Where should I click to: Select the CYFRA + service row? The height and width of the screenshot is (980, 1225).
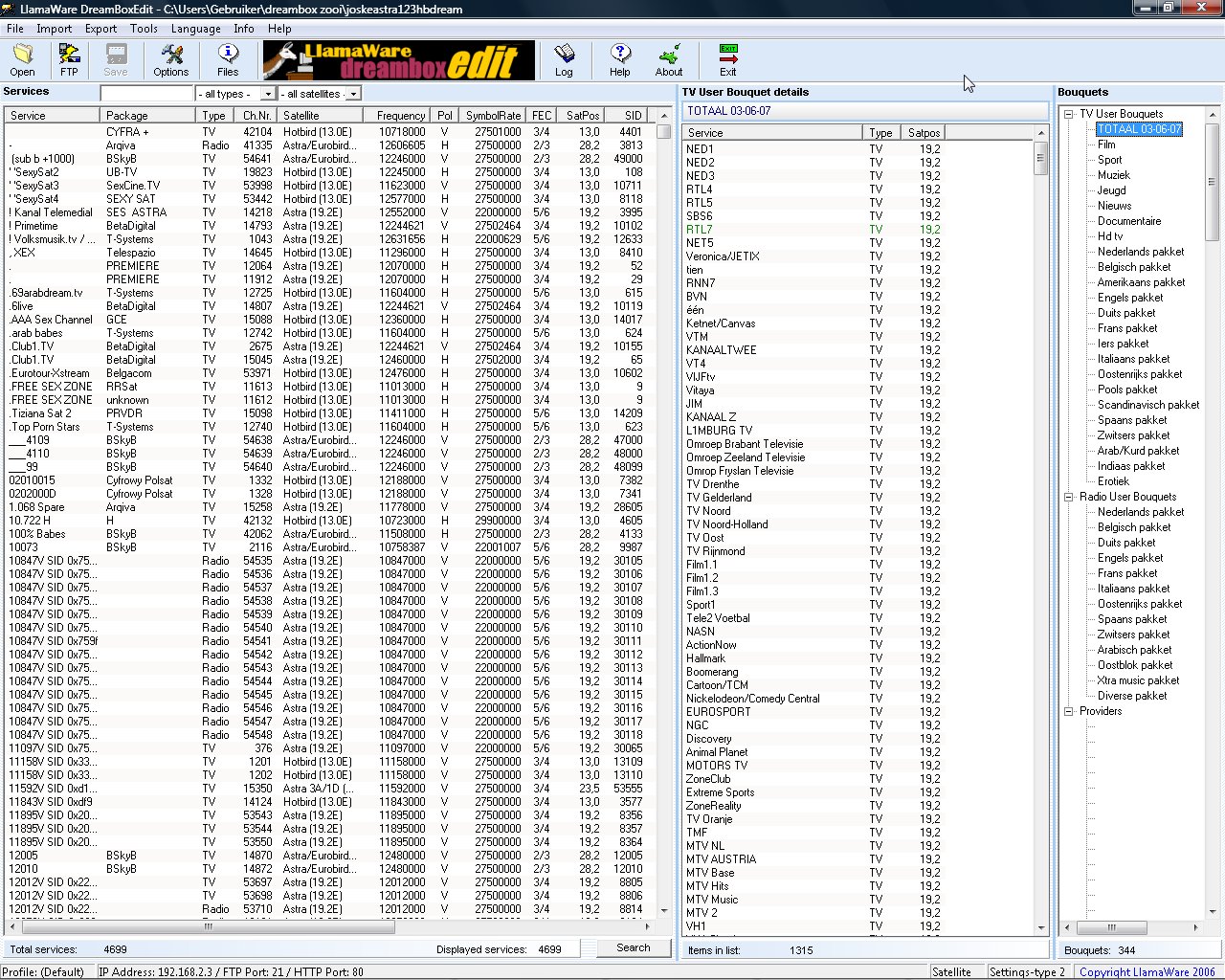click(330, 132)
